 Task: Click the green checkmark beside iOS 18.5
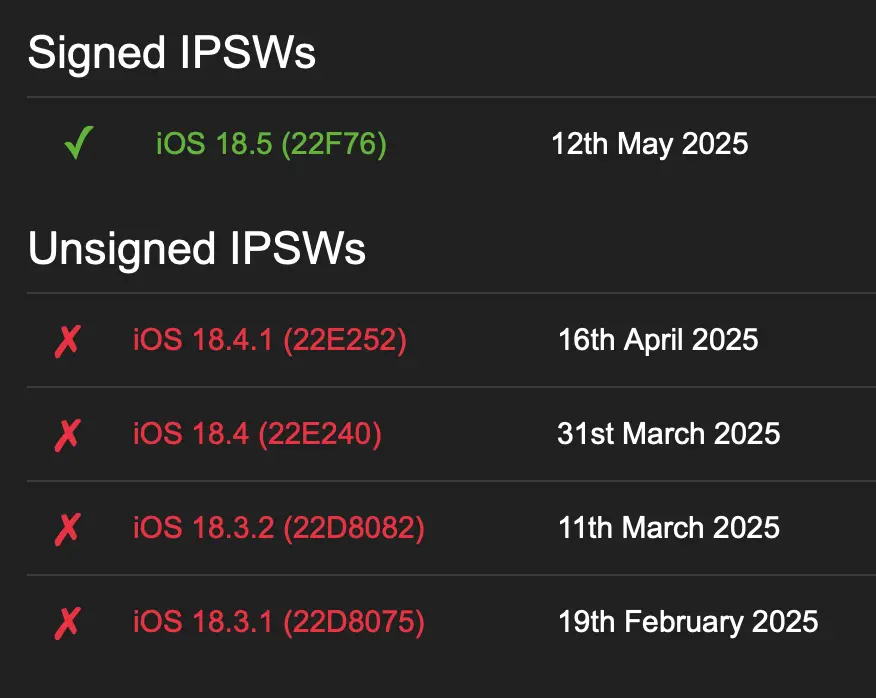coord(78,145)
